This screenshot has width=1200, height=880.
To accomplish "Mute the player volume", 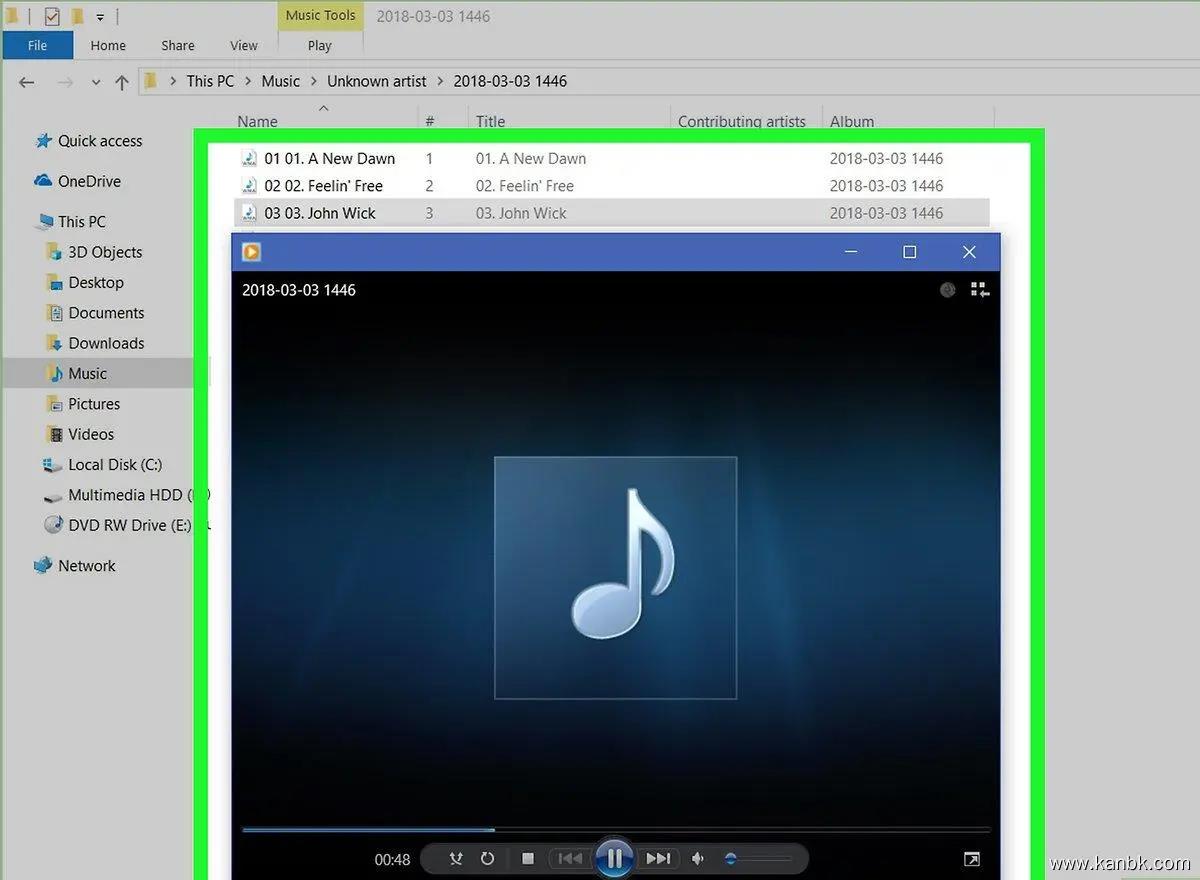I will tap(698, 858).
